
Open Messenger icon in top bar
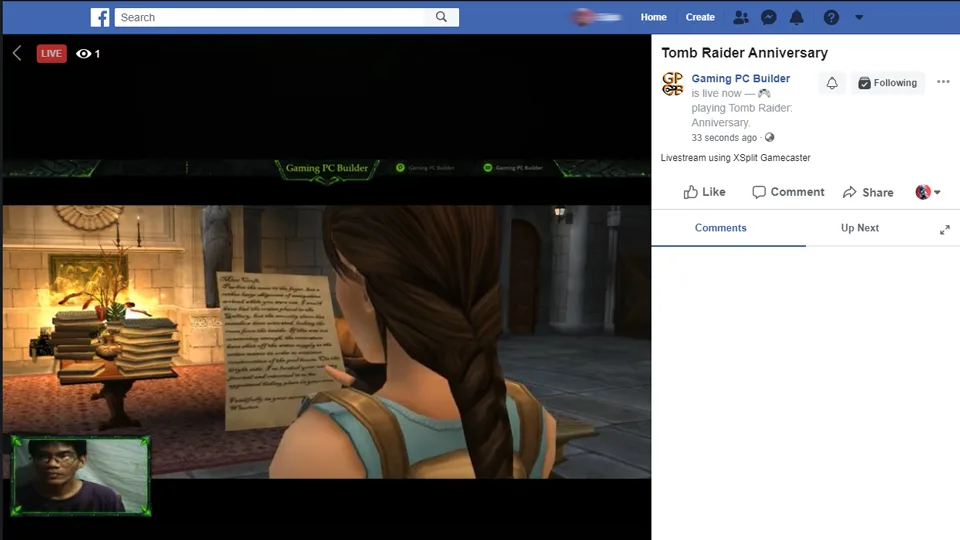(768, 17)
